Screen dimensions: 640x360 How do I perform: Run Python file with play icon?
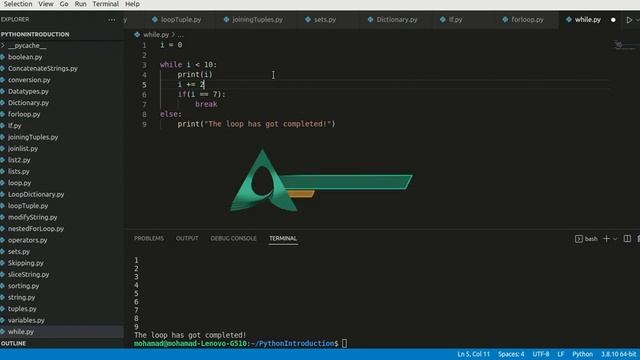[x=629, y=20]
